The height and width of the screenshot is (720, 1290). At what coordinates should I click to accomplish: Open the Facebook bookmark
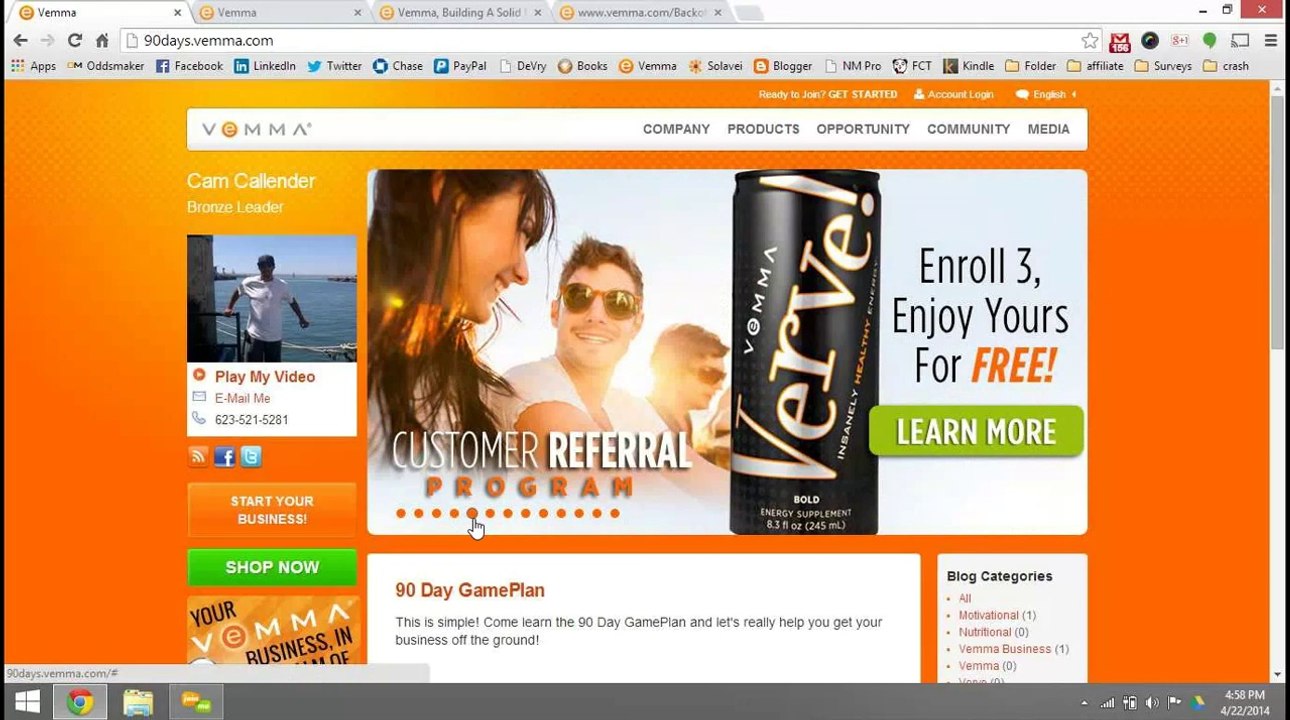(189, 66)
